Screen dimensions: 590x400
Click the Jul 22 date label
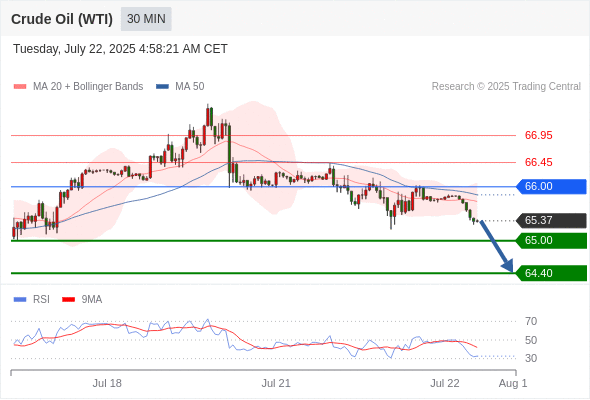click(445, 383)
